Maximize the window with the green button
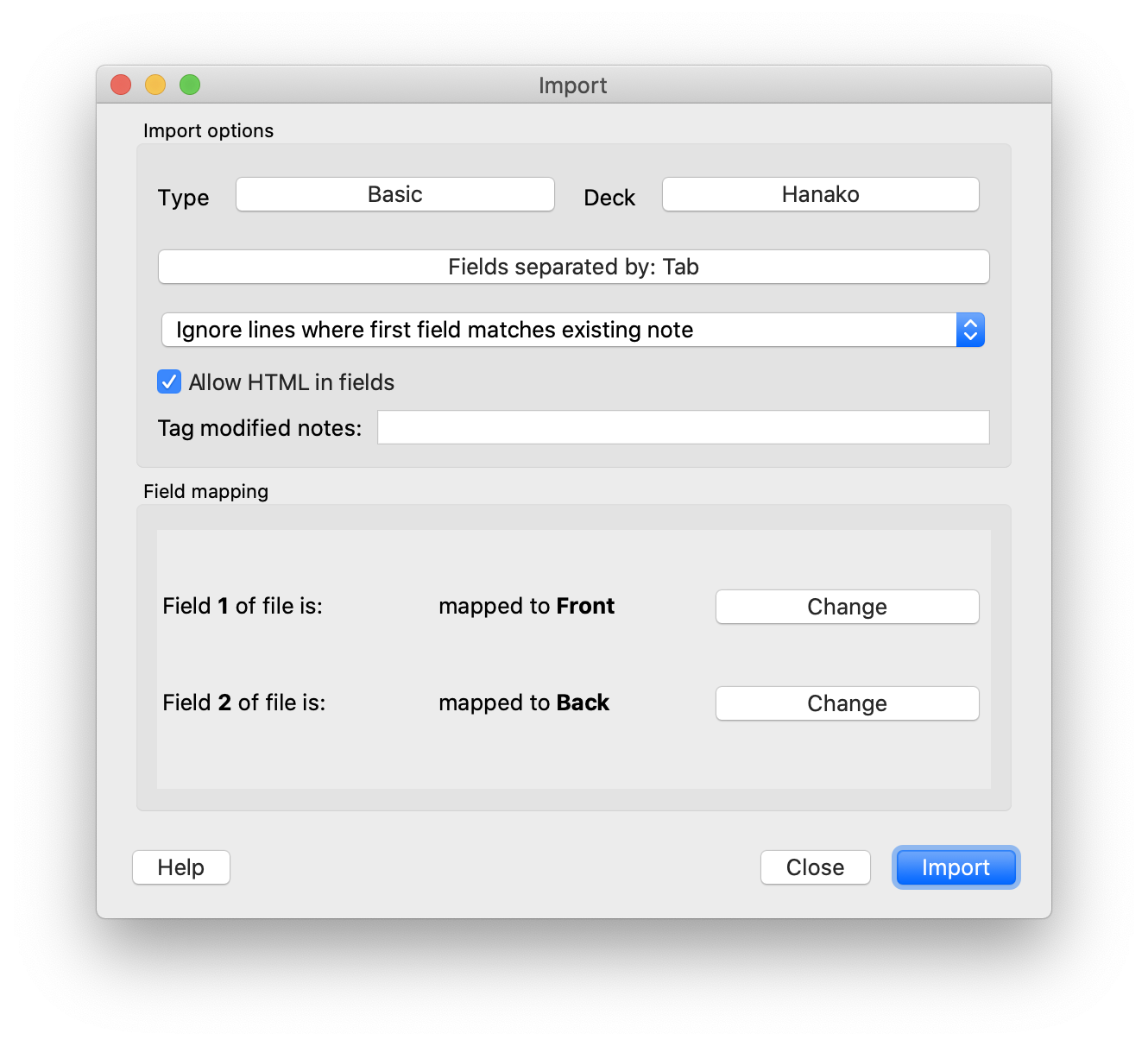This screenshot has width=1148, height=1046. [190, 85]
